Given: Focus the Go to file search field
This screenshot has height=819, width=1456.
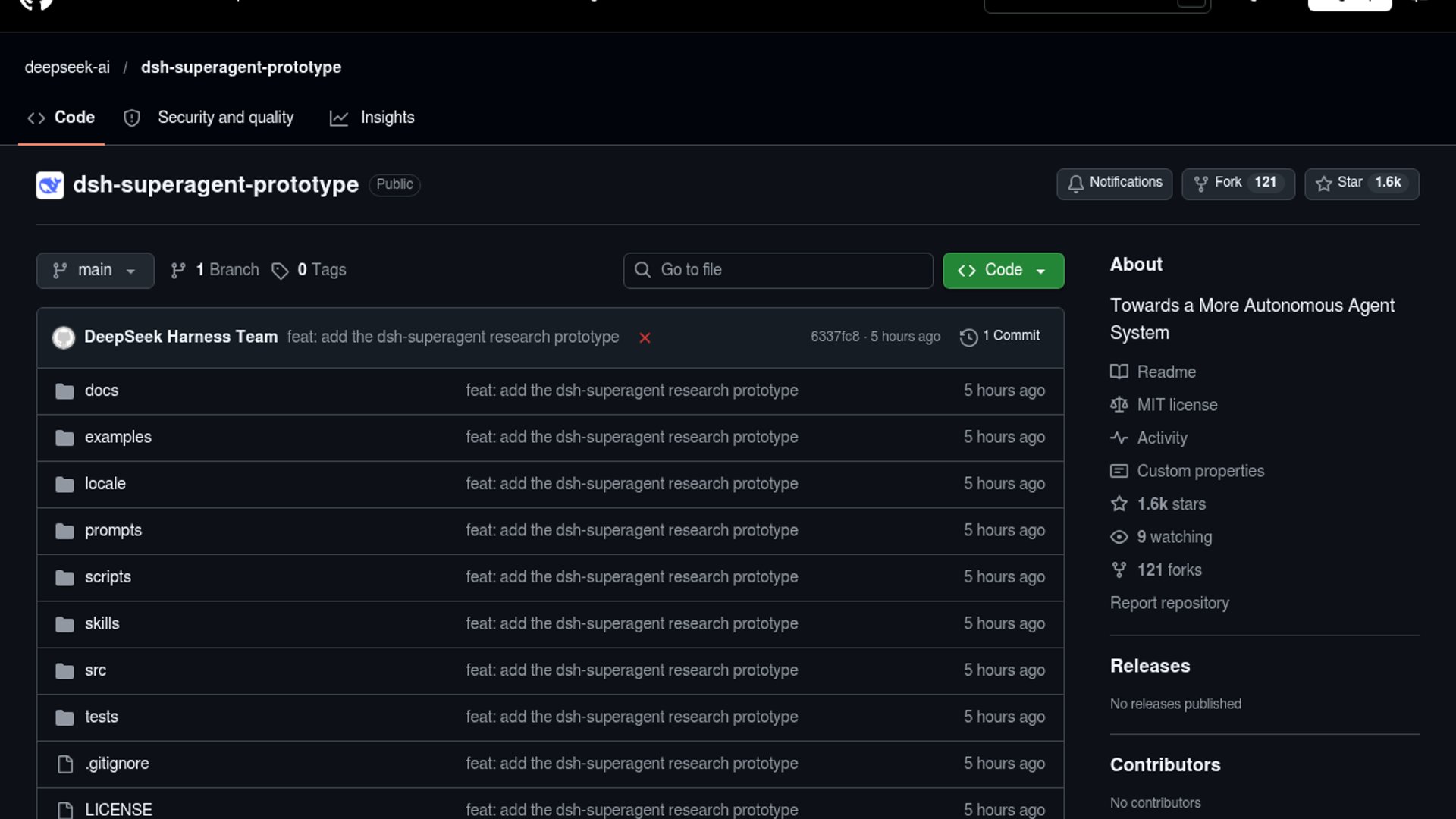Looking at the screenshot, I should tap(778, 271).
